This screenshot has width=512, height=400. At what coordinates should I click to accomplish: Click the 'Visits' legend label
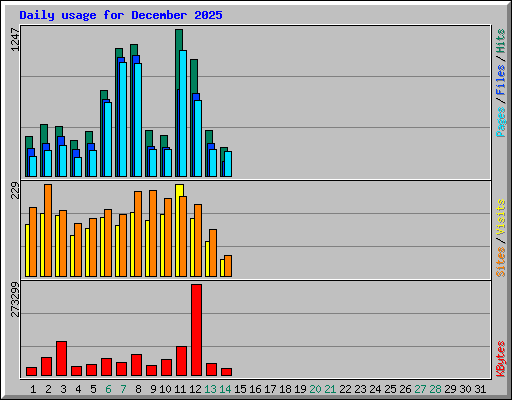click(501, 217)
